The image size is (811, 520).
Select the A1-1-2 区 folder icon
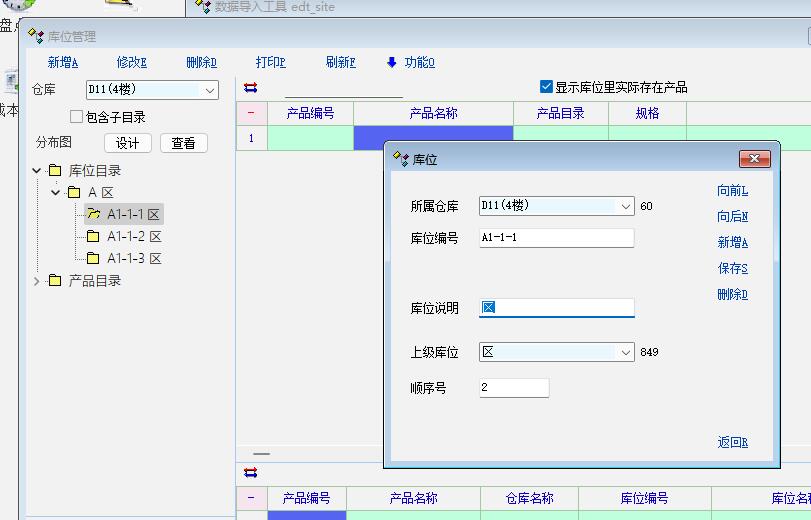93,236
